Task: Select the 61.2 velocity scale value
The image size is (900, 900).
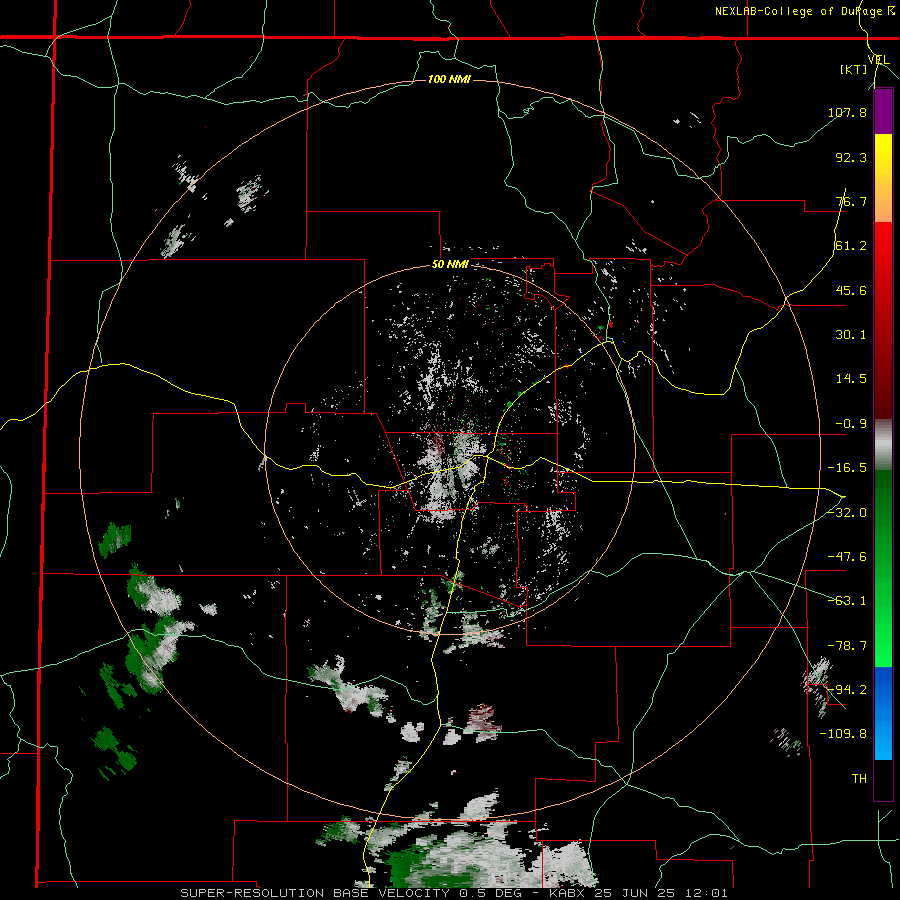Action: pyautogui.click(x=851, y=246)
